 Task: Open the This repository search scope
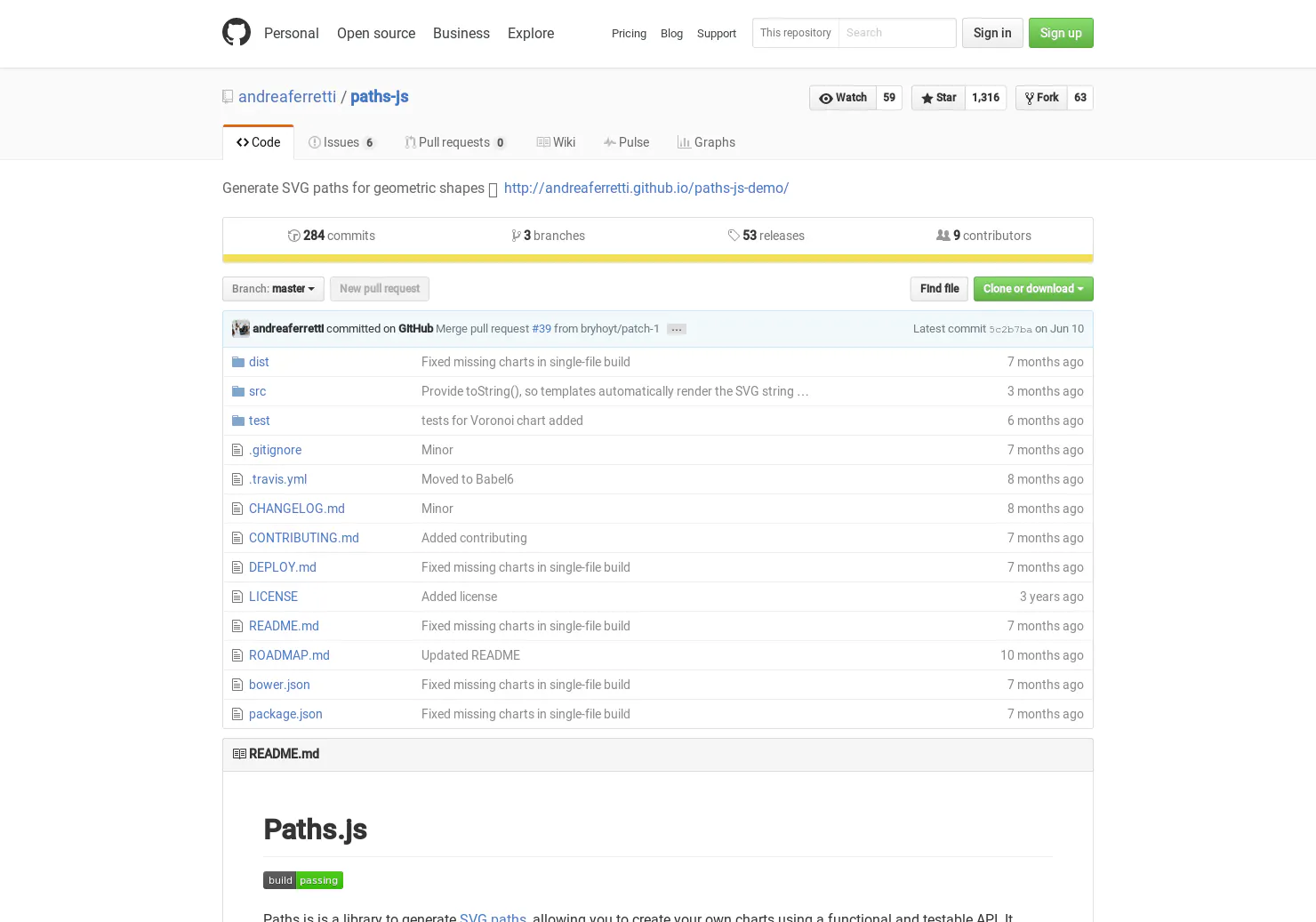(x=796, y=33)
